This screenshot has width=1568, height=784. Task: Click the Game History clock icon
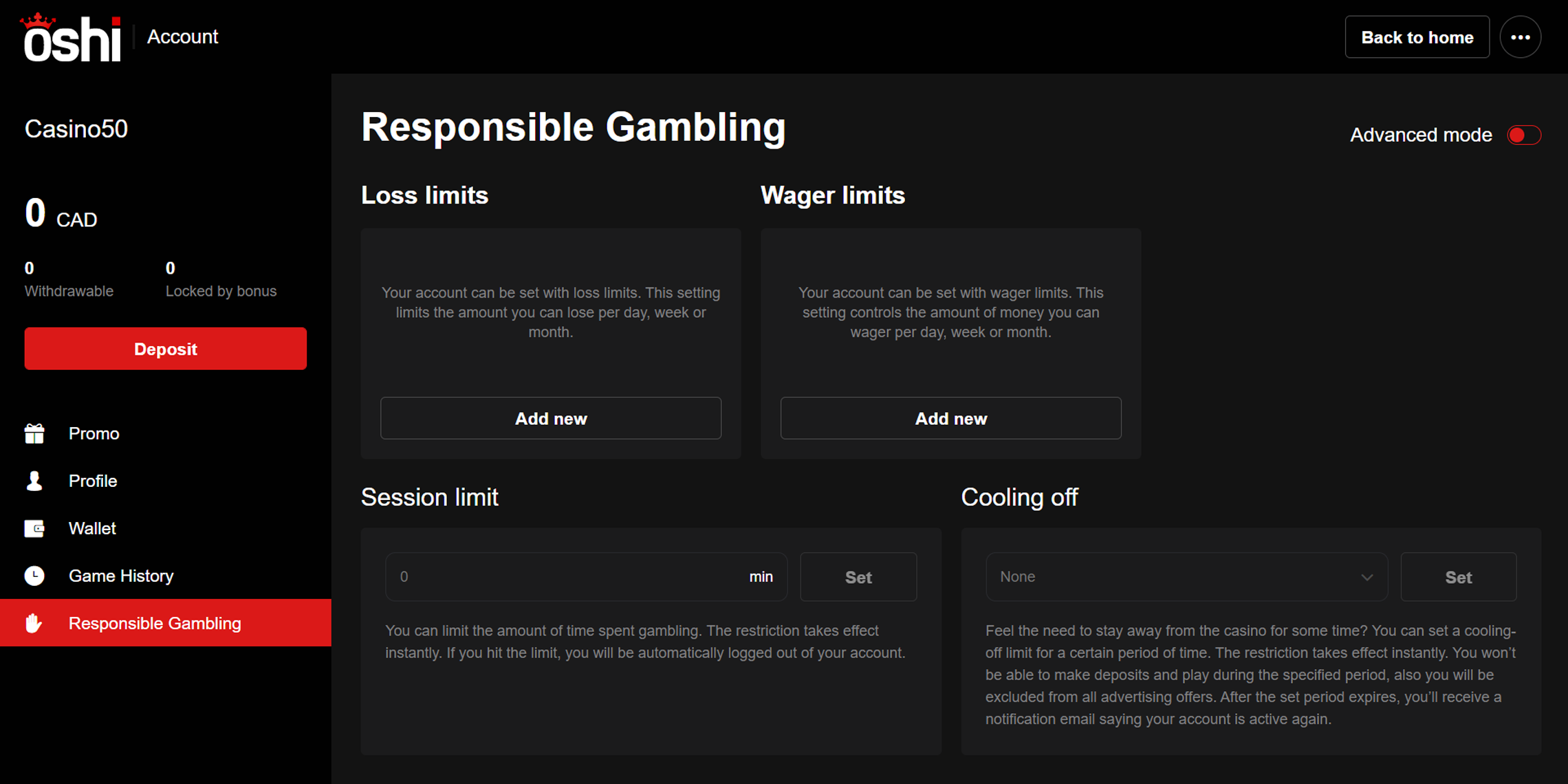(34, 576)
